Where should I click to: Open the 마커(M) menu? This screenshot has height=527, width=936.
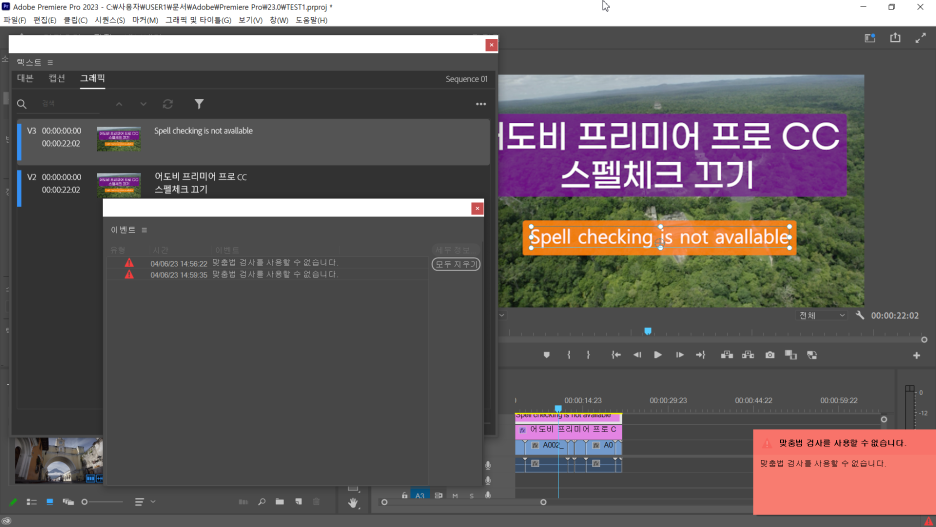(x=145, y=20)
